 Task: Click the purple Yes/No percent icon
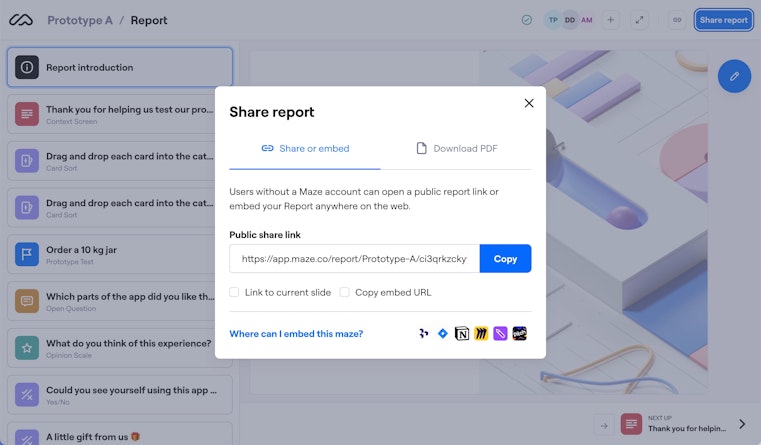pos(27,395)
